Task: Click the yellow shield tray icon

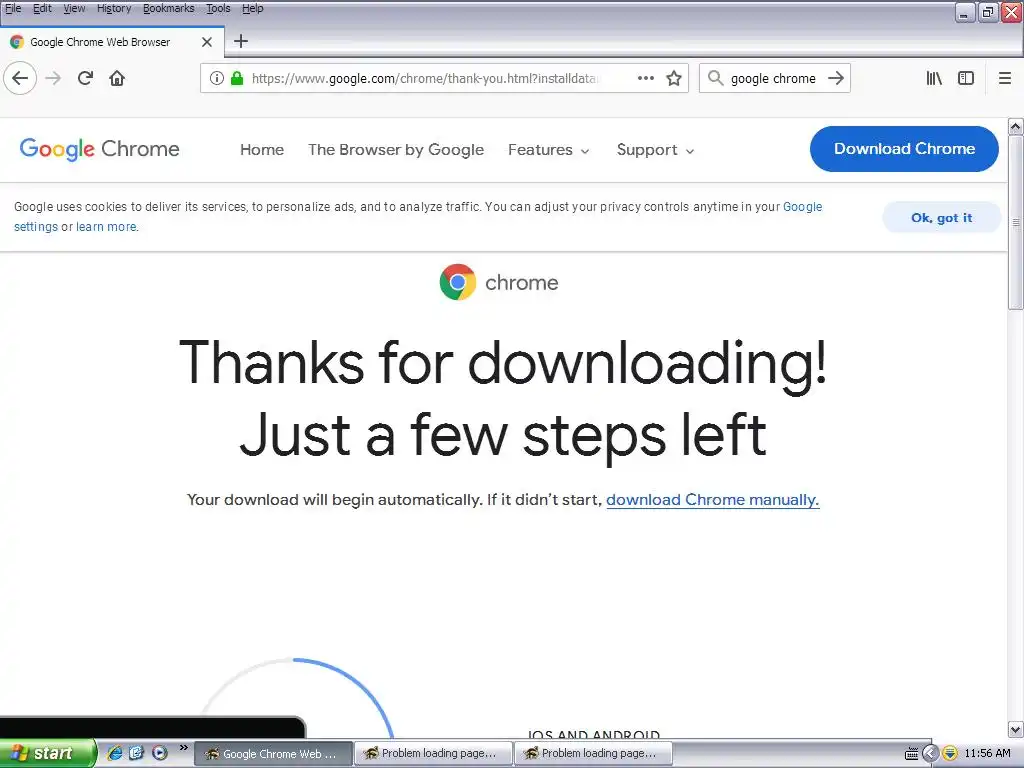Action: [950, 754]
